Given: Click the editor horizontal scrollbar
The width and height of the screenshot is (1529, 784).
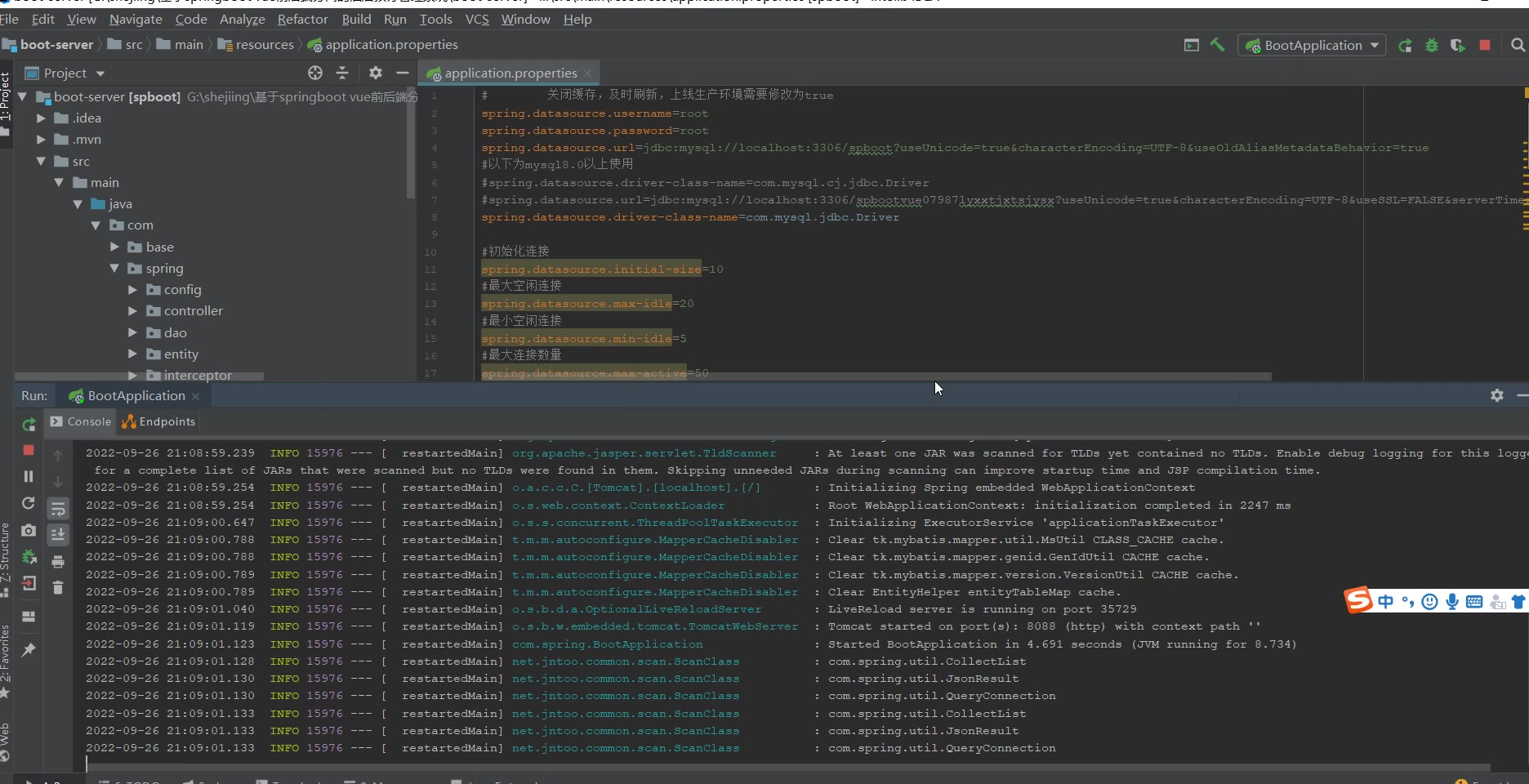Looking at the screenshot, I should coord(874,376).
